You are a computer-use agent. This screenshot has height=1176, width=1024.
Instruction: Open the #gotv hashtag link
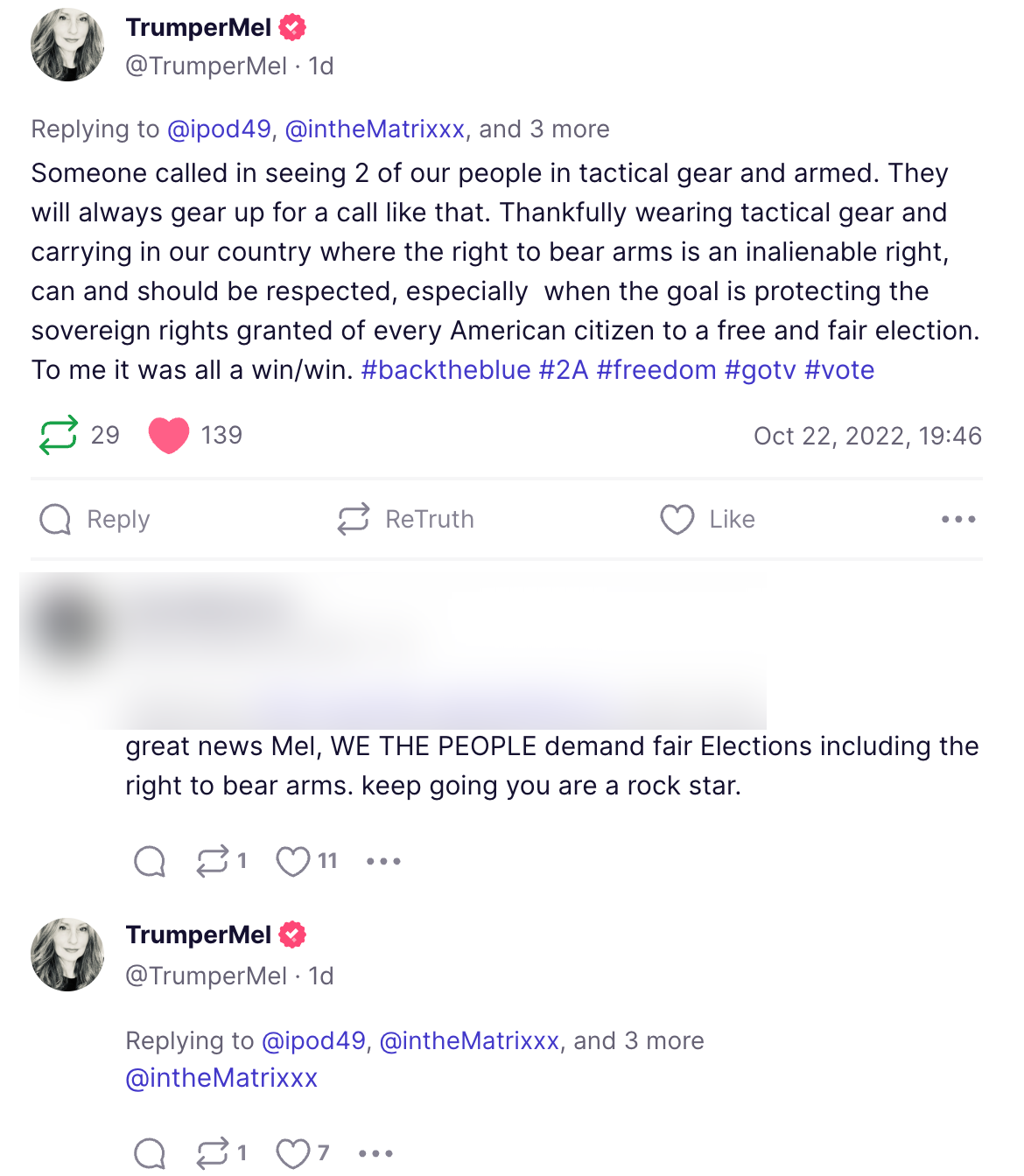coord(760,370)
